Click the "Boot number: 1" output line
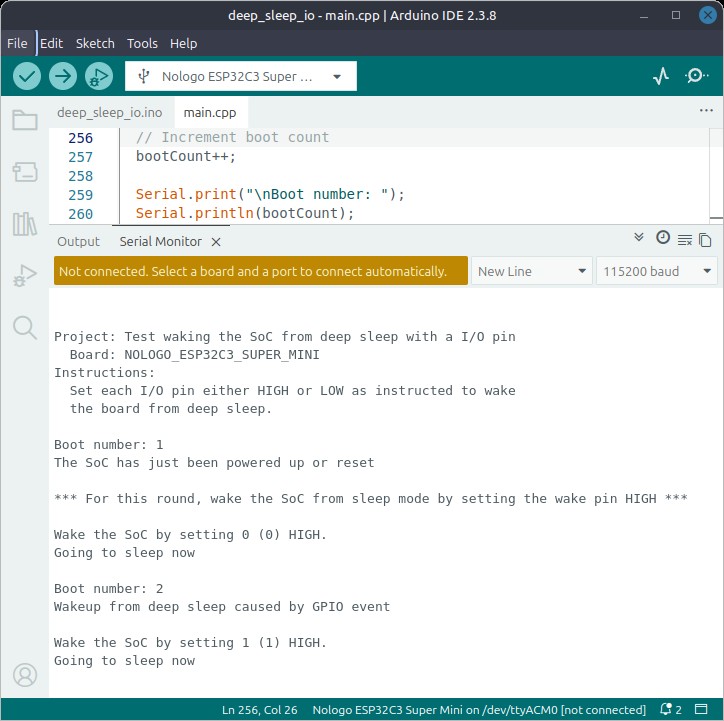 click(109, 445)
